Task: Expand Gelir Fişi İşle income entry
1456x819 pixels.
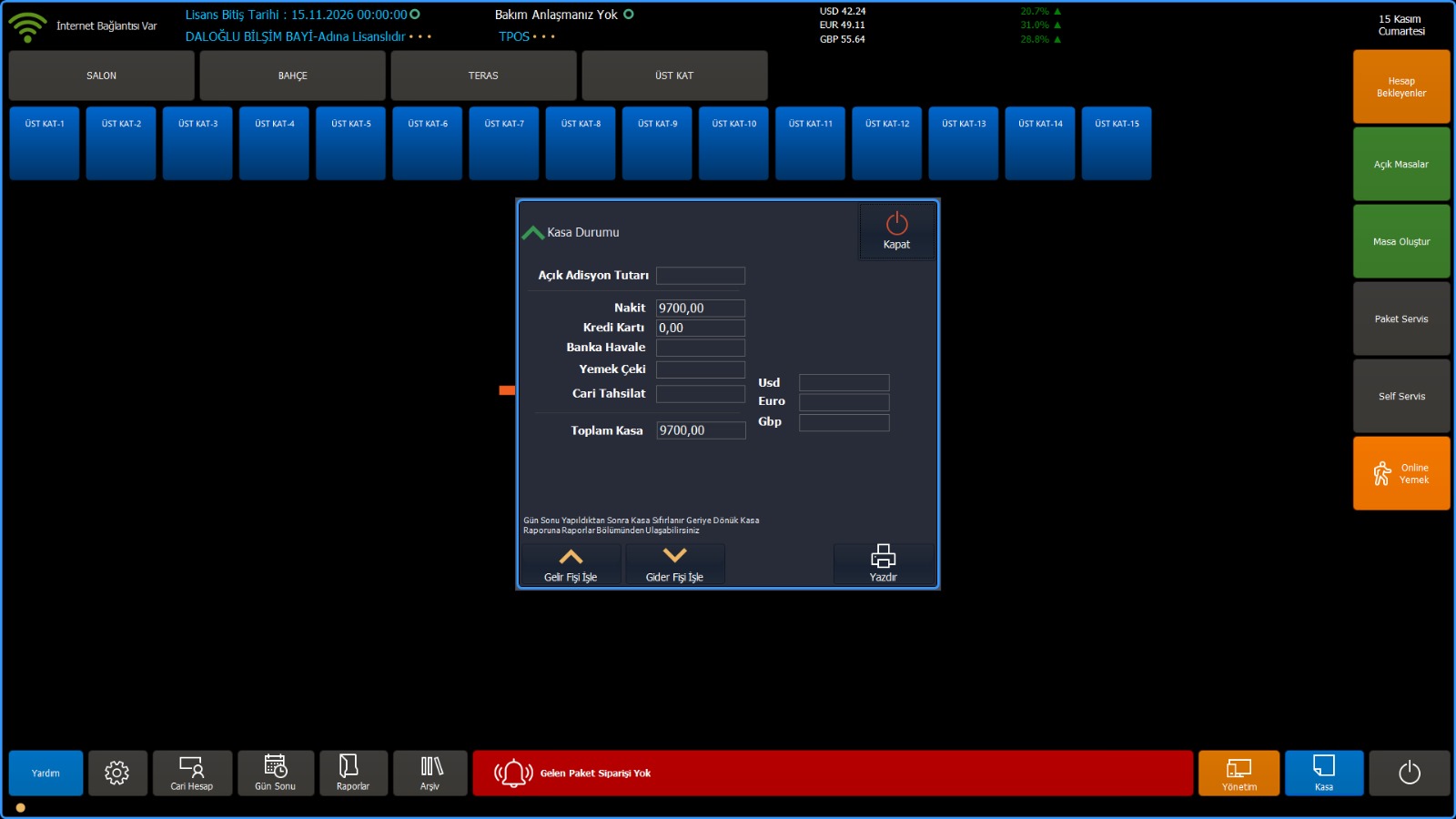Action: [x=571, y=564]
